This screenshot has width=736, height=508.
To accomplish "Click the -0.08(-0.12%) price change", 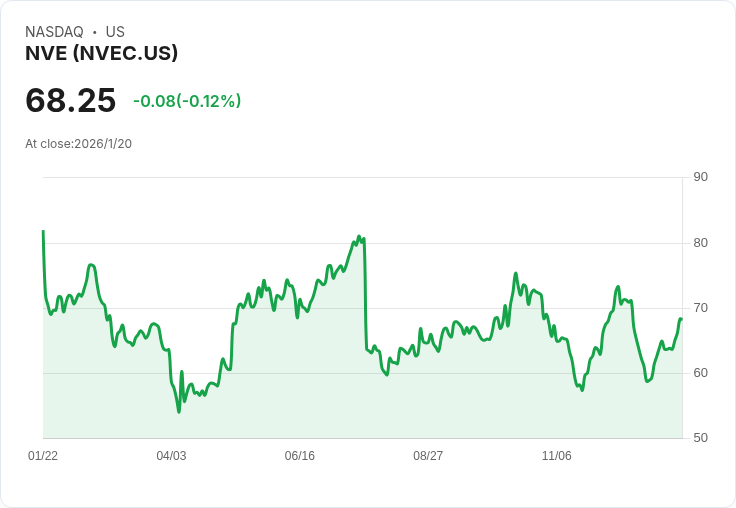I will point(187,101).
